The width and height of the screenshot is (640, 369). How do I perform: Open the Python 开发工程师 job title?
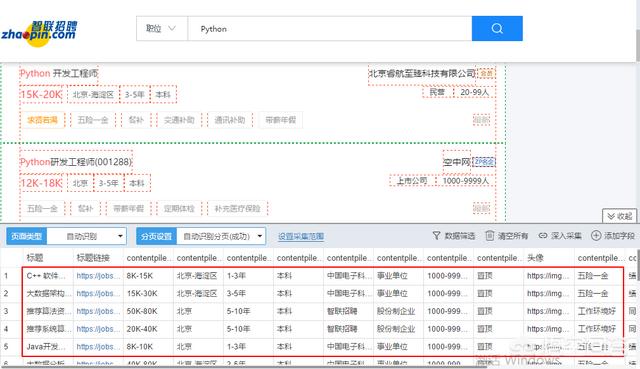59,73
